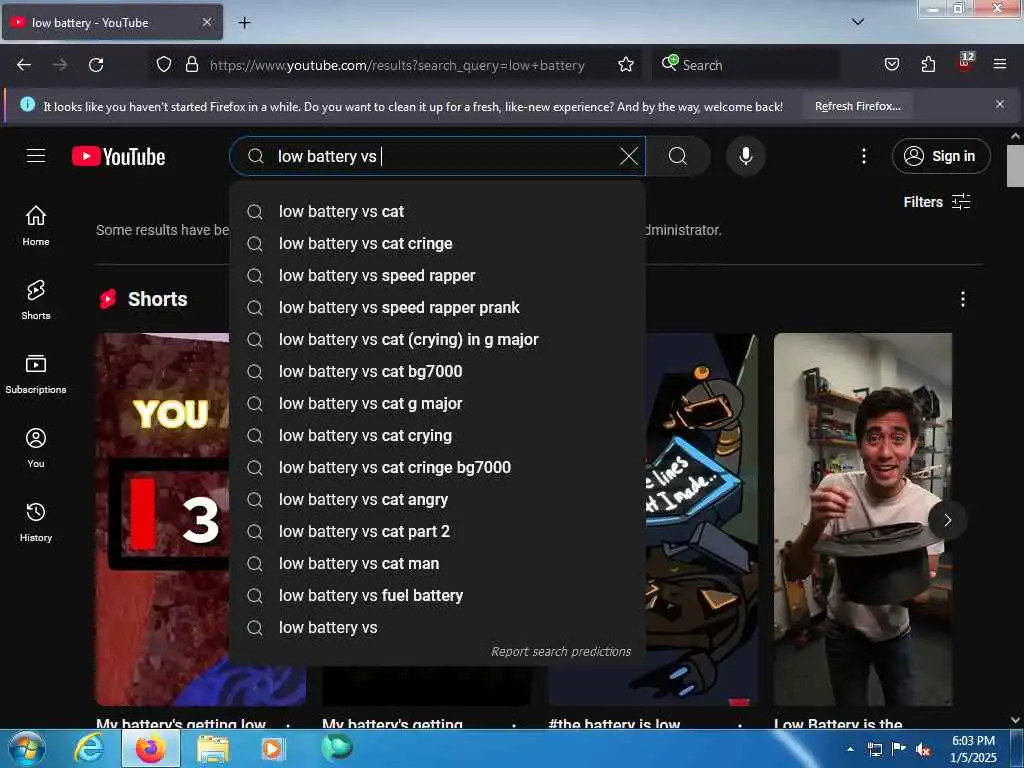Open a new tab with the plus button
Viewport: 1024px width, 768px height.
[x=244, y=23]
